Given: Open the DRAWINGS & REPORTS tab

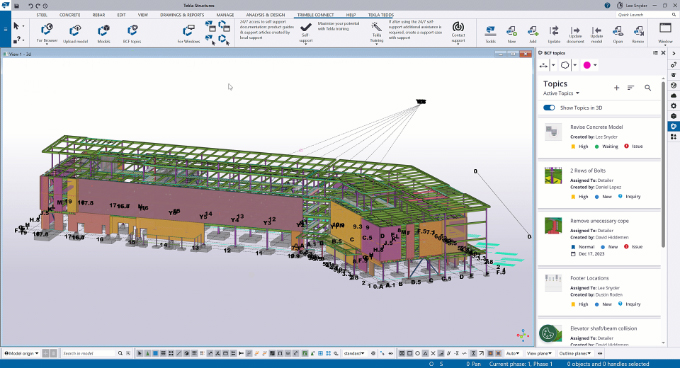Looking at the screenshot, I should (x=182, y=15).
